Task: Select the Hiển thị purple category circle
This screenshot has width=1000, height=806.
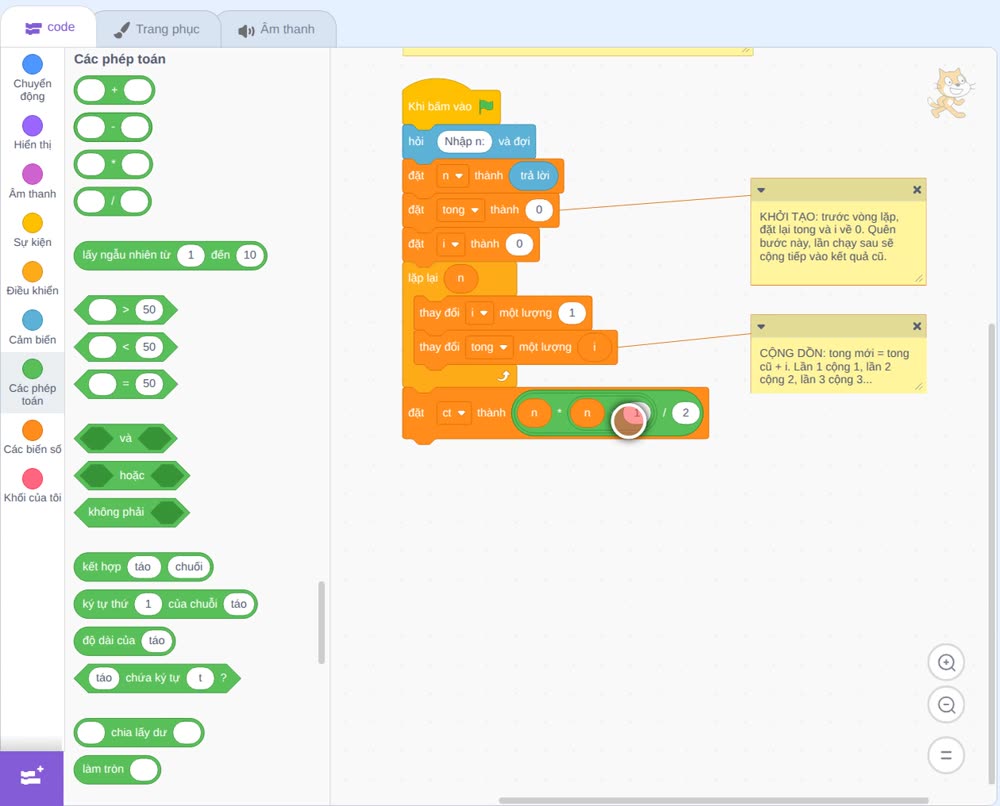Action: tap(33, 126)
